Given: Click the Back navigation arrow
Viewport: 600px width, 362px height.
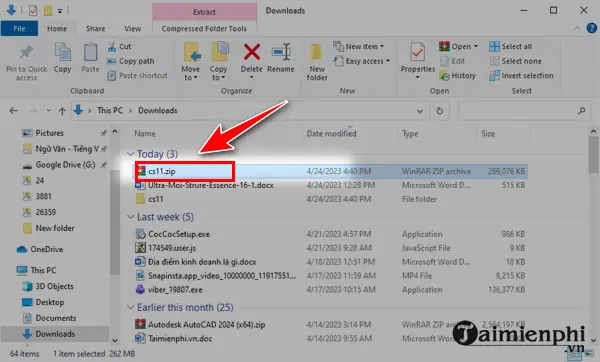Looking at the screenshot, I should point(13,111).
